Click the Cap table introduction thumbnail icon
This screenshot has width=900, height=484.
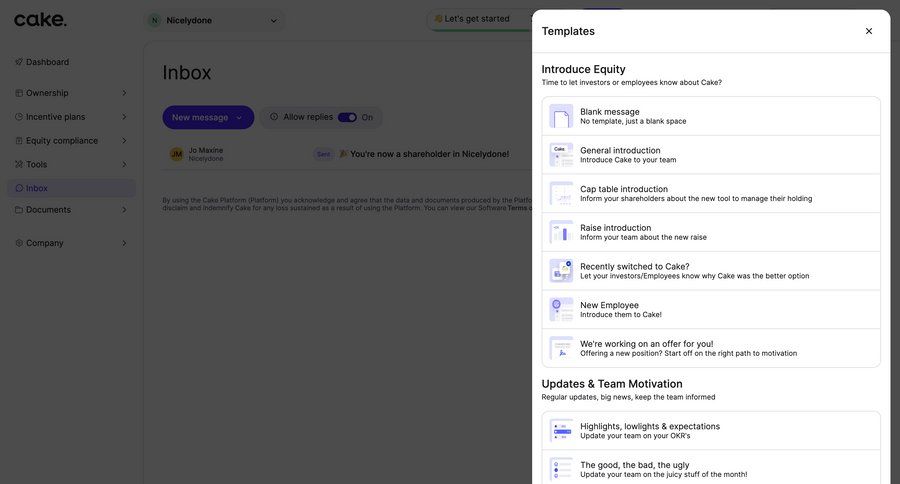click(561, 193)
